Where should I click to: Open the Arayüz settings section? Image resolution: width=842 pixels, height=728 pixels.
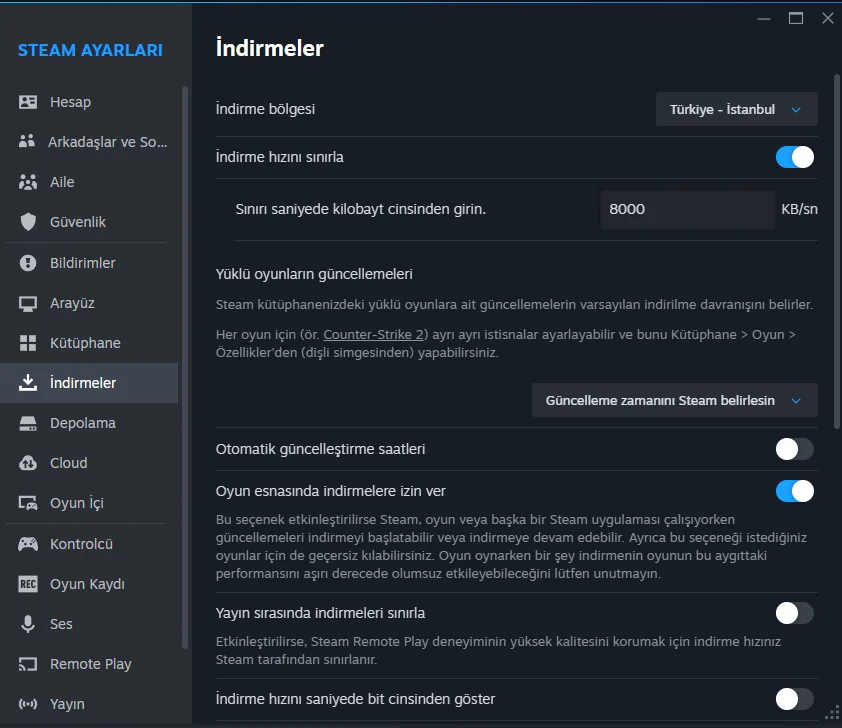[x=72, y=303]
